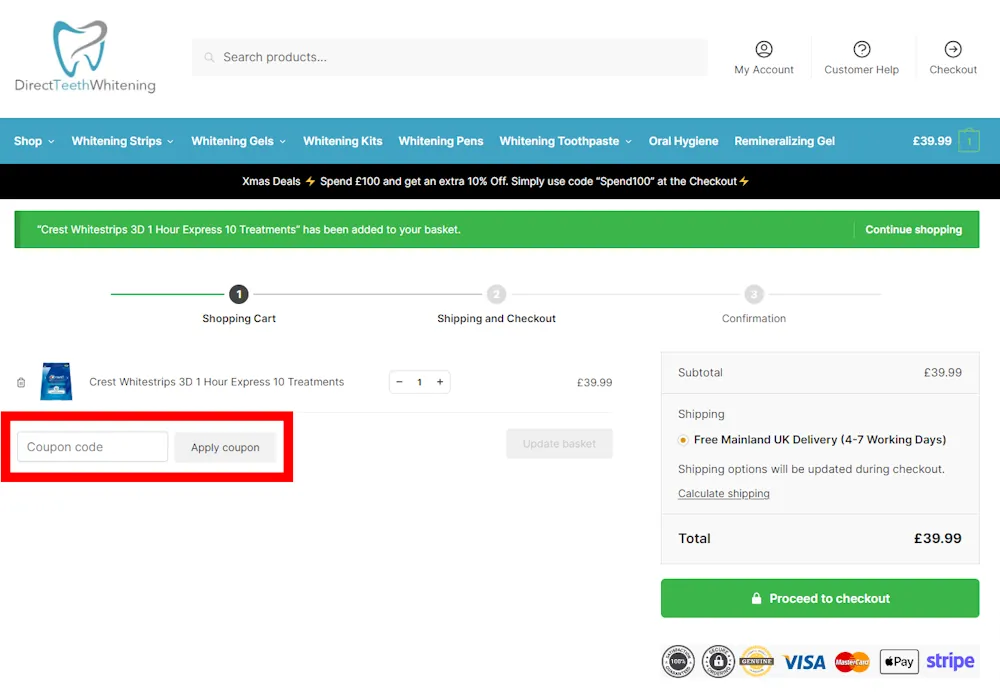This screenshot has width=1000, height=700.
Task: Click the quantity value field
Action: [x=420, y=382]
